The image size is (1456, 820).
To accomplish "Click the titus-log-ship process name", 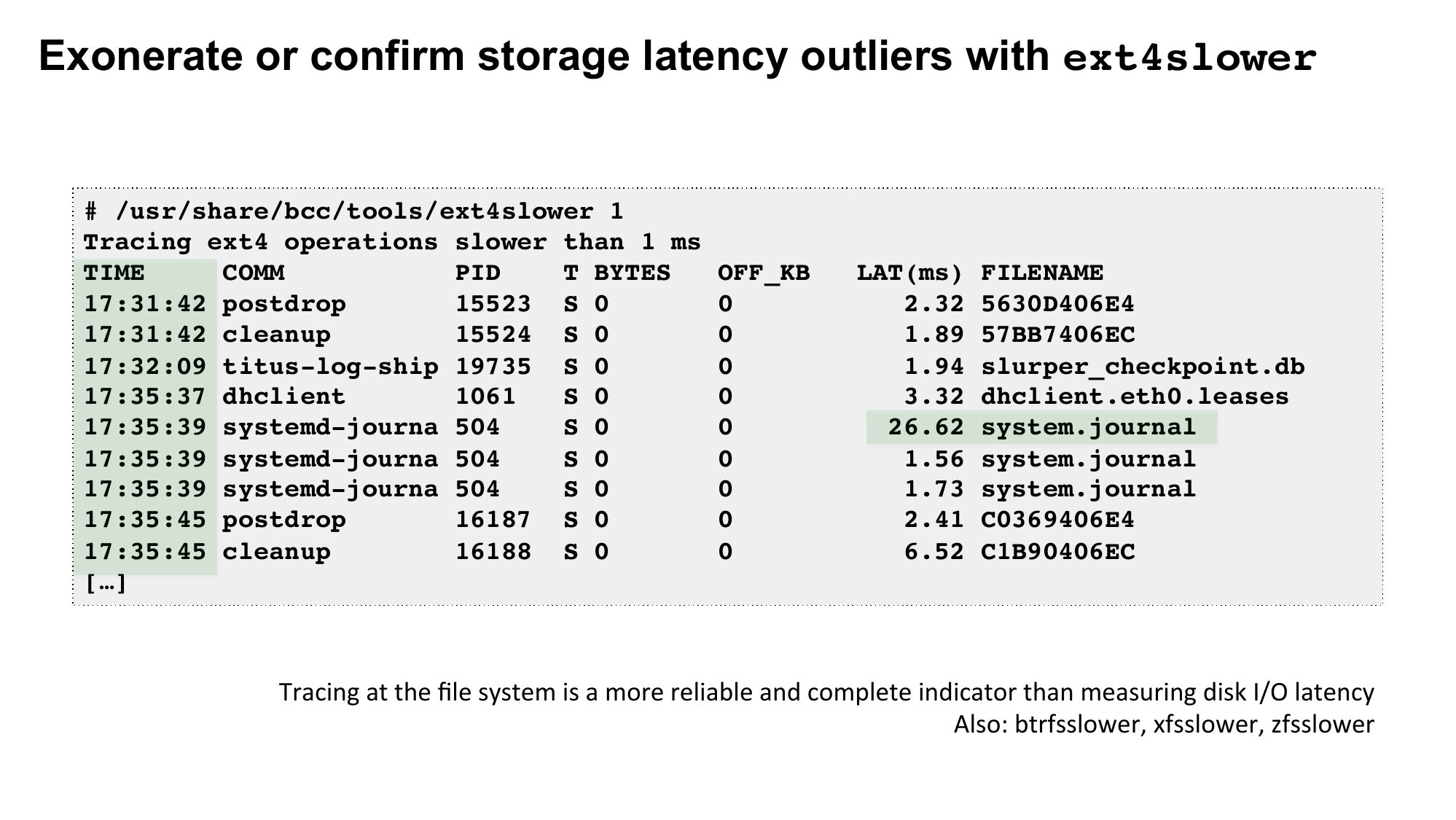I will [x=330, y=366].
